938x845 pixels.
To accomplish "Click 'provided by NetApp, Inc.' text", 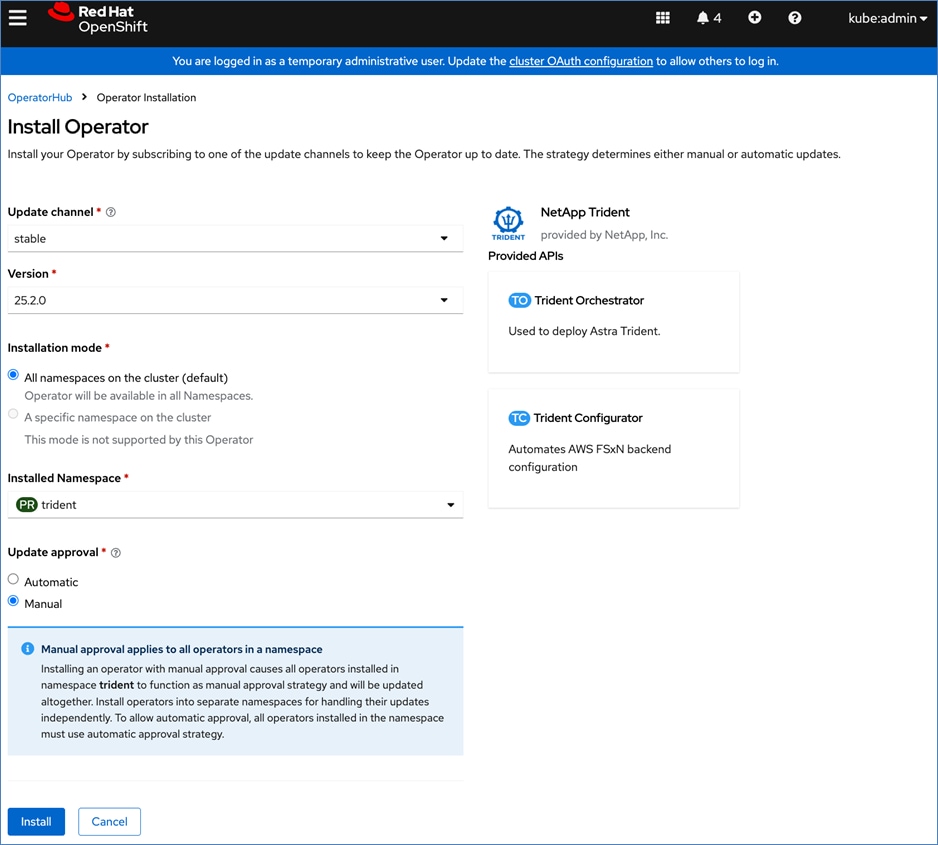I will click(x=604, y=235).
